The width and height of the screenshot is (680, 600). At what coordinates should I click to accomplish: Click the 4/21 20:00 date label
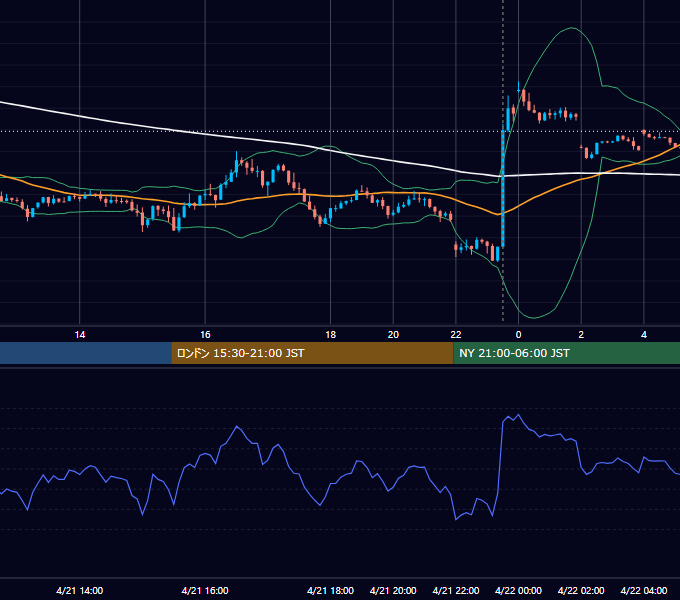(x=393, y=590)
